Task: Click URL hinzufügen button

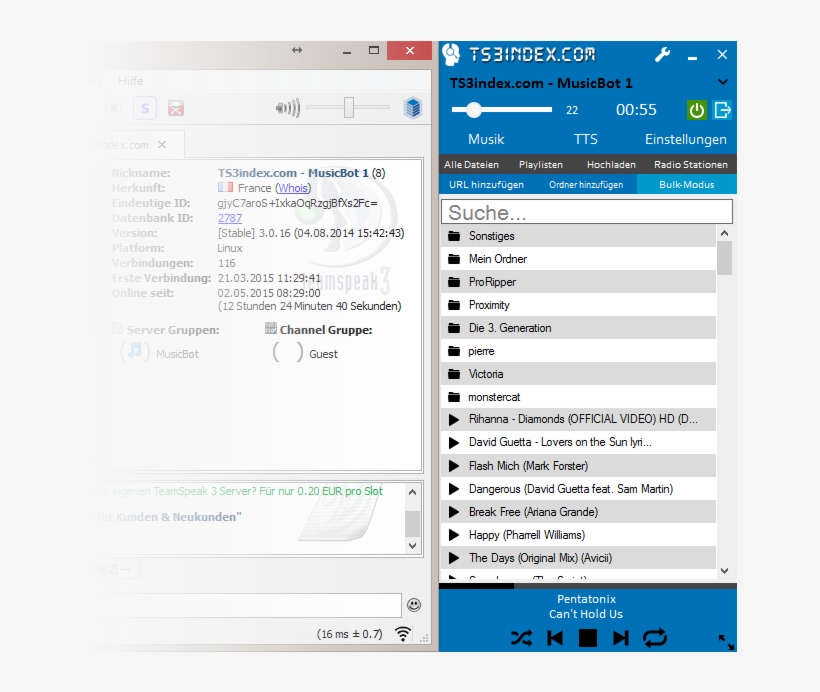Action: pos(486,185)
